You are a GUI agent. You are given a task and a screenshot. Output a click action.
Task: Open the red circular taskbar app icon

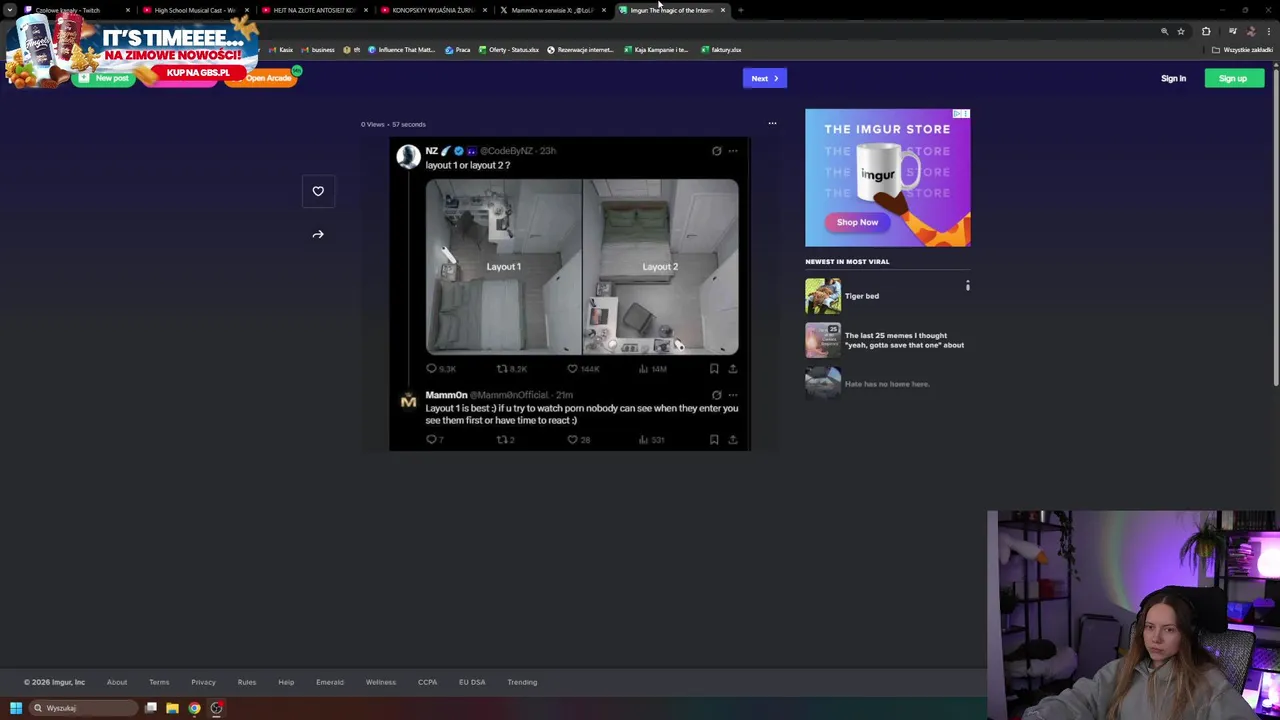coord(216,708)
